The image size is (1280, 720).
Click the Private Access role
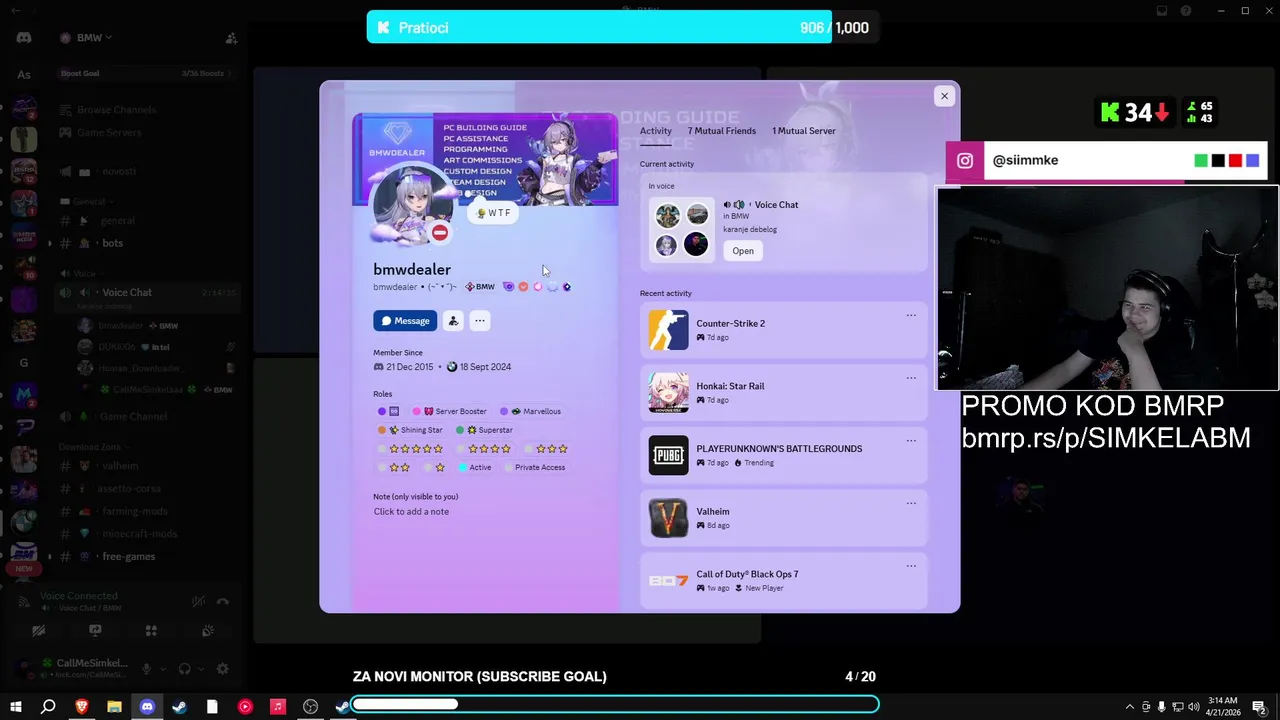(535, 468)
